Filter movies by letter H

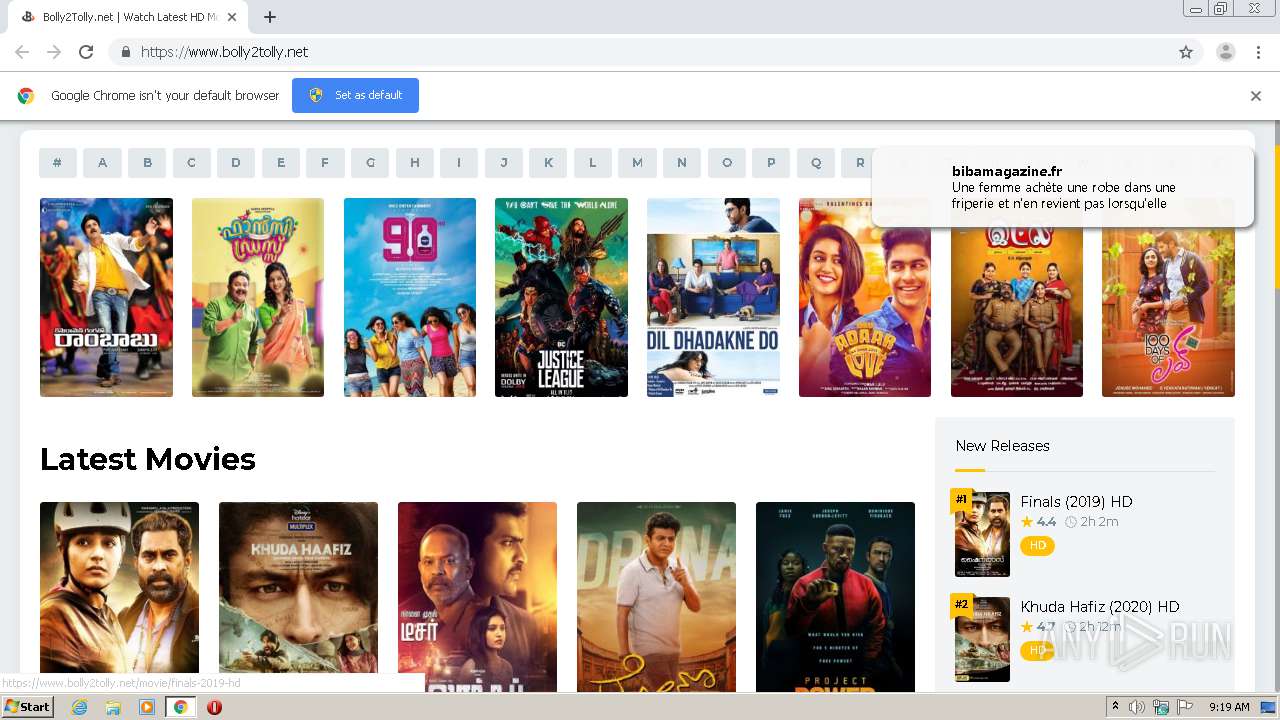(x=415, y=163)
